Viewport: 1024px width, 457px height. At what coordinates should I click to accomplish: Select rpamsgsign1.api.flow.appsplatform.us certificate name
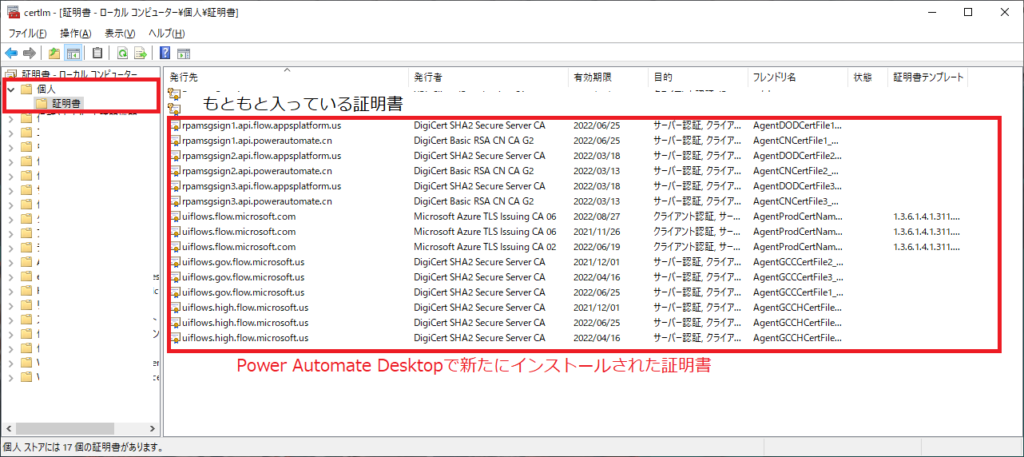pos(261,125)
